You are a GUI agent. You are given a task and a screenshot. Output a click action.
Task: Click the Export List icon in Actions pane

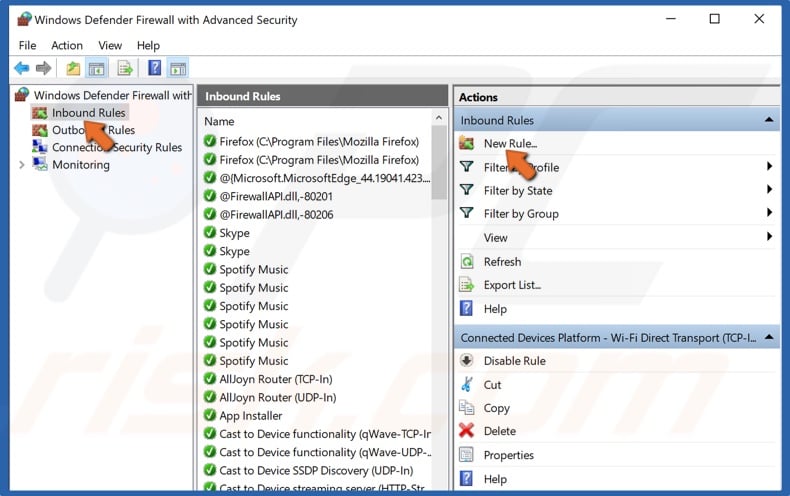[x=467, y=285]
